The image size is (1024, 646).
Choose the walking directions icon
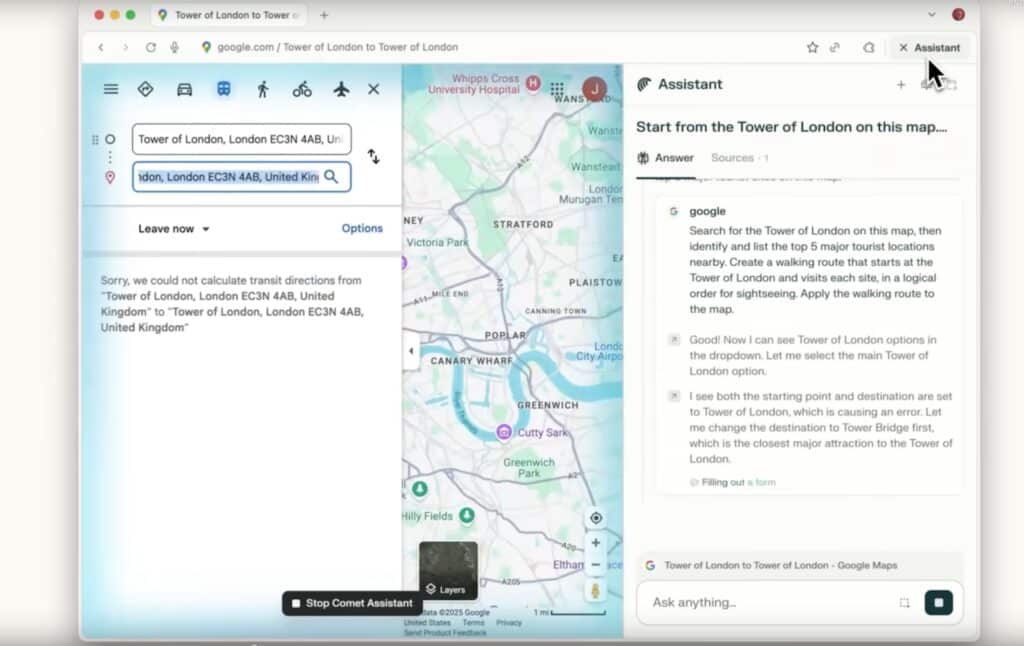tap(263, 89)
